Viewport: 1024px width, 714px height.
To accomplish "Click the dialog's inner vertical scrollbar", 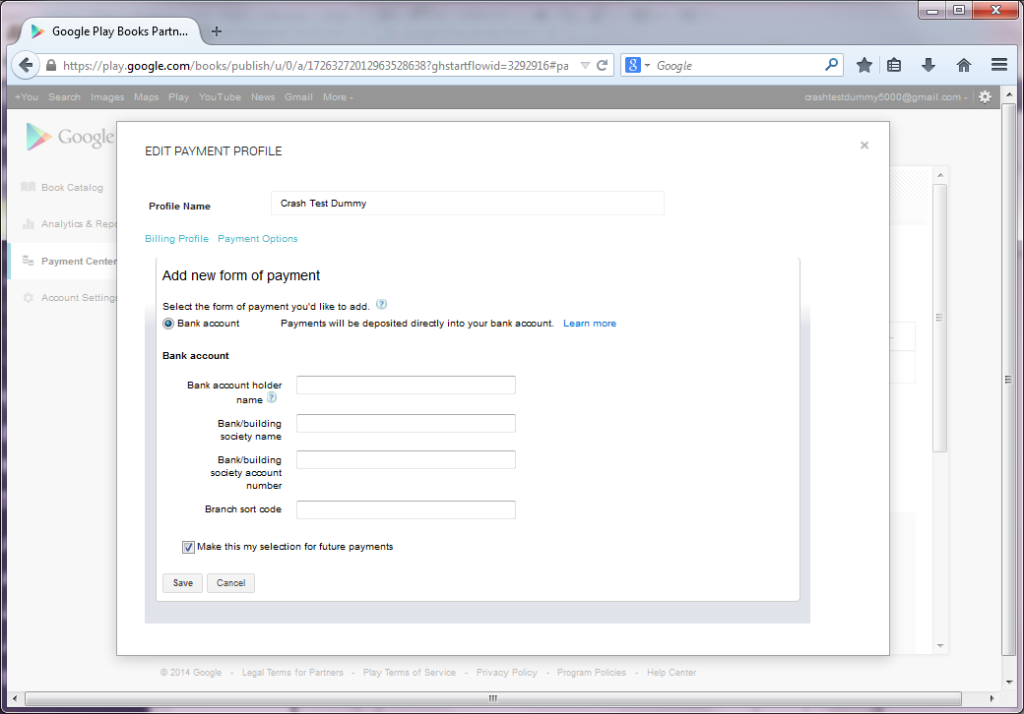I will 940,318.
